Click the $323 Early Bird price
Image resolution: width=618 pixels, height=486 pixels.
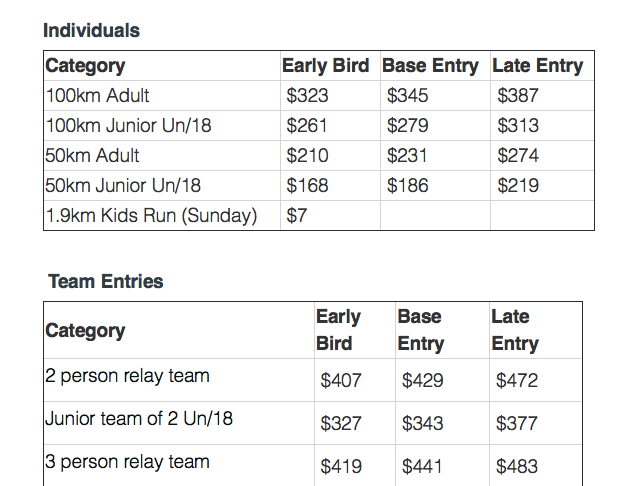[307, 95]
